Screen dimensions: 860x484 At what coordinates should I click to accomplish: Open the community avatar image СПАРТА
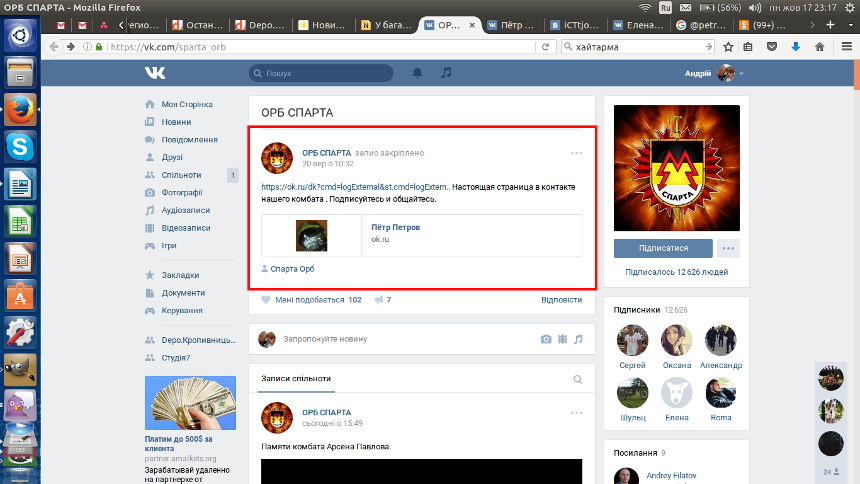(676, 168)
